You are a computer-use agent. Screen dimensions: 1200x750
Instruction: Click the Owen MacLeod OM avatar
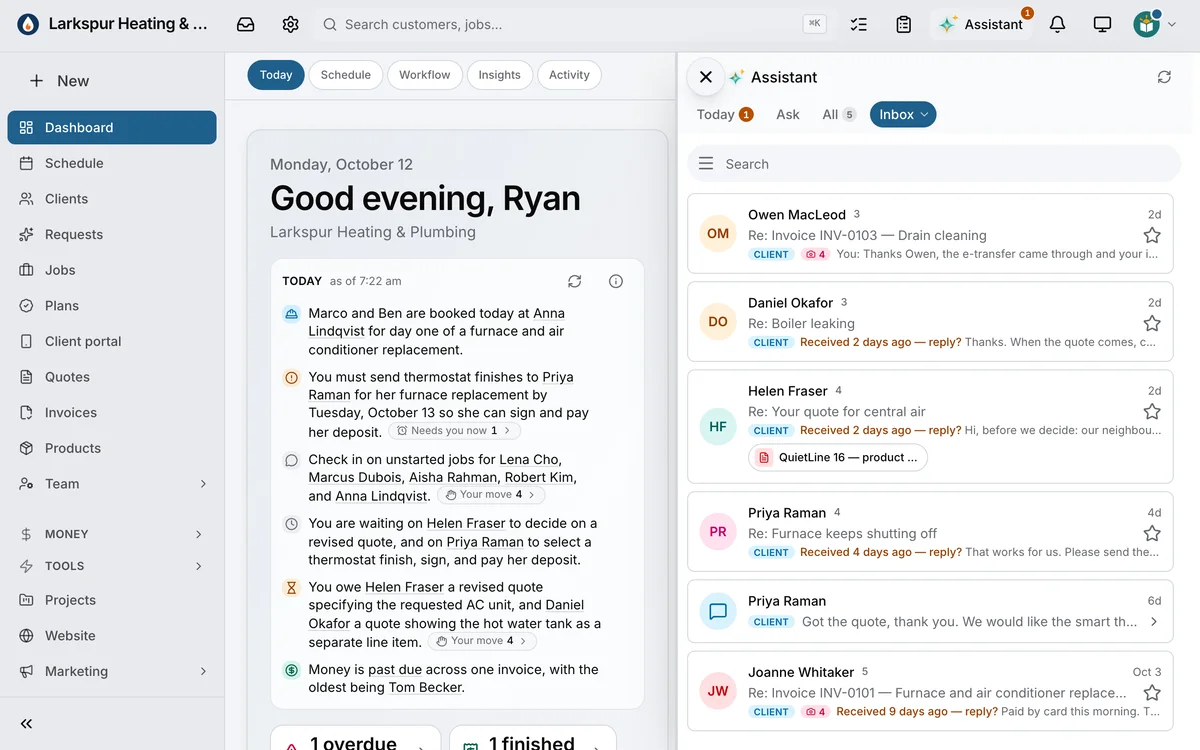point(718,234)
